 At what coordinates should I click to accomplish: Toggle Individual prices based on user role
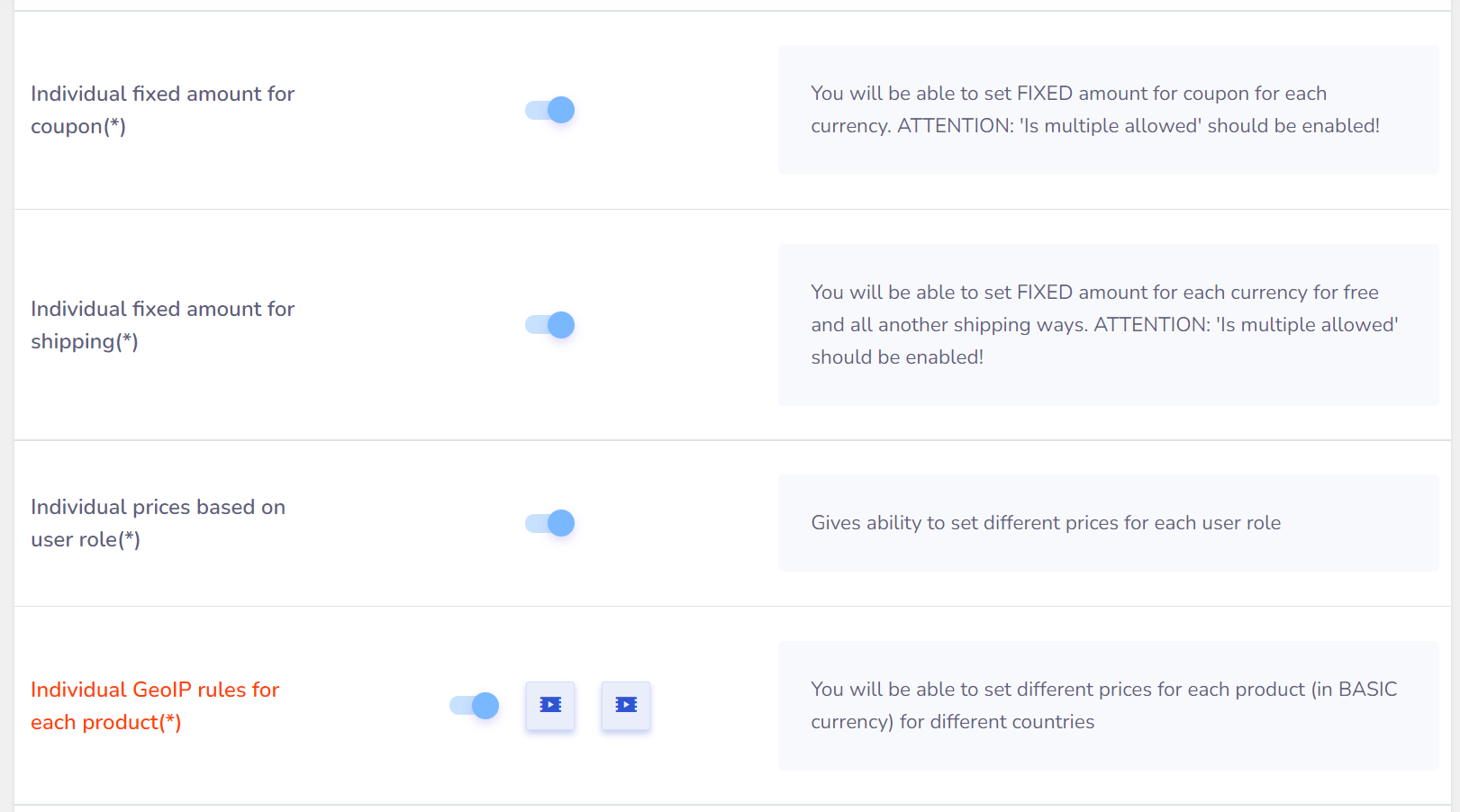coord(549,523)
